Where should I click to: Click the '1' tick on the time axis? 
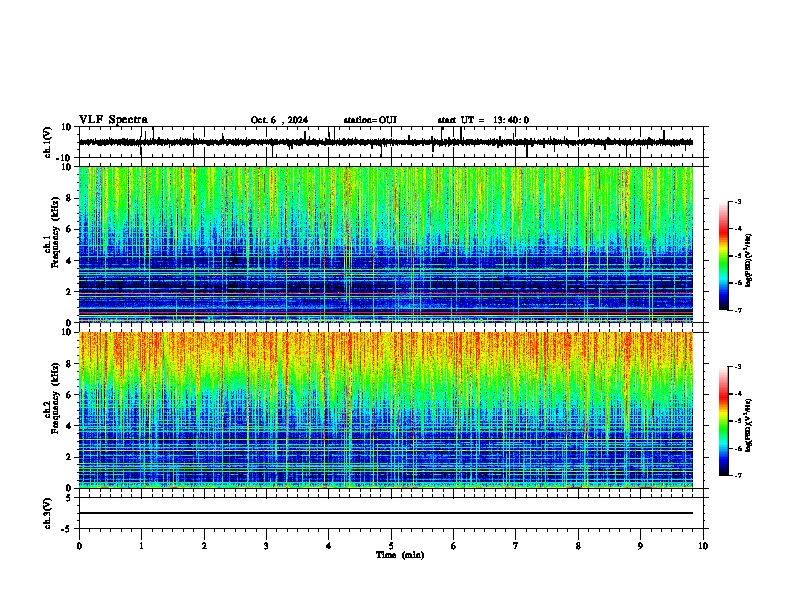[141, 546]
